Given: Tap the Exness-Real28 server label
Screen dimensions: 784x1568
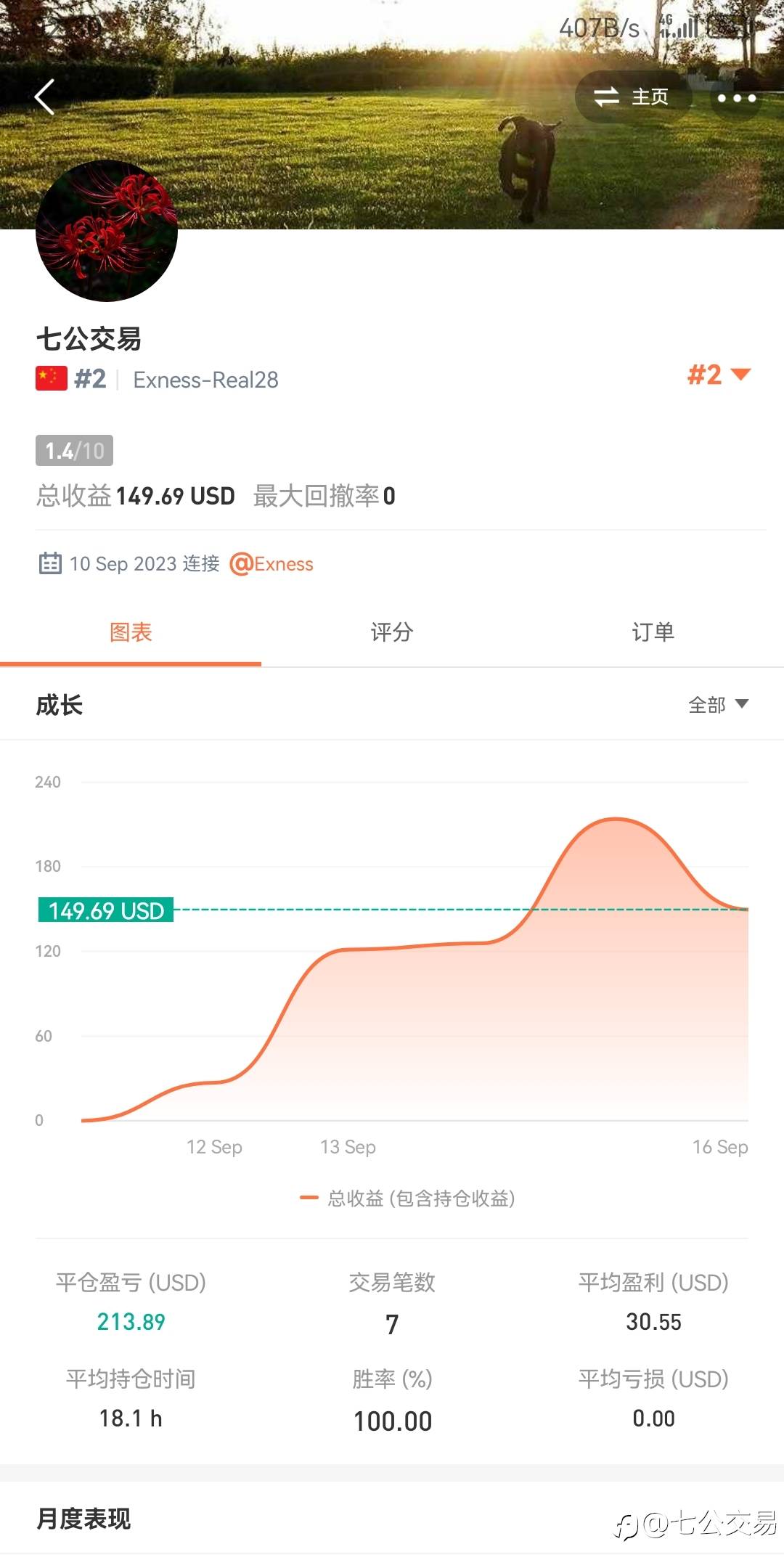Looking at the screenshot, I should point(206,380).
